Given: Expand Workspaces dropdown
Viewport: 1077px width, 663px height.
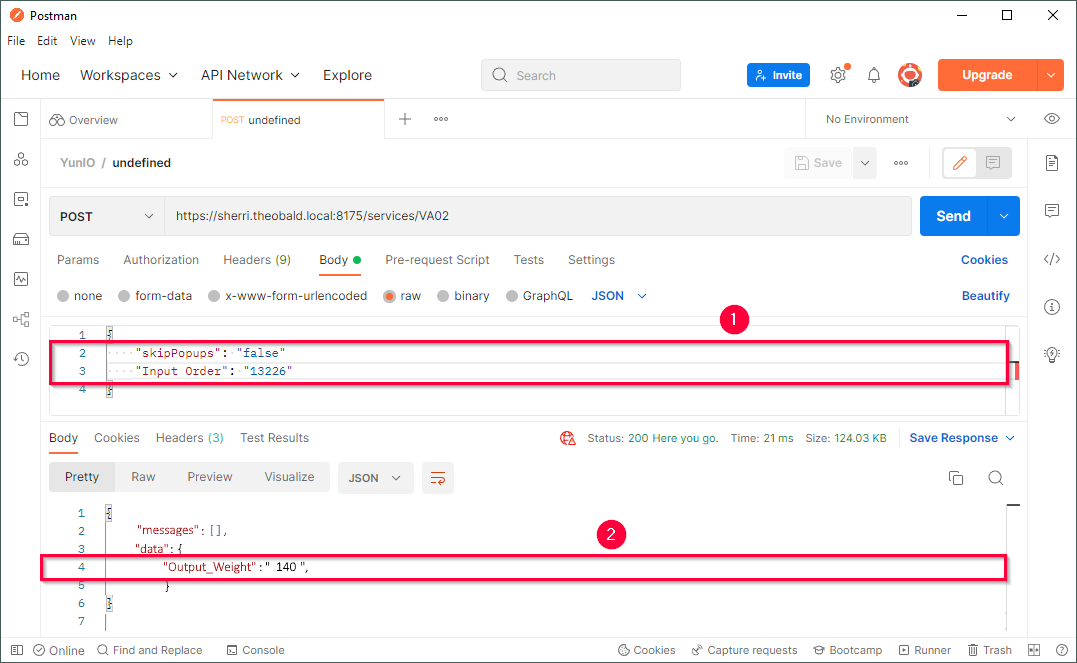Looking at the screenshot, I should (128, 75).
